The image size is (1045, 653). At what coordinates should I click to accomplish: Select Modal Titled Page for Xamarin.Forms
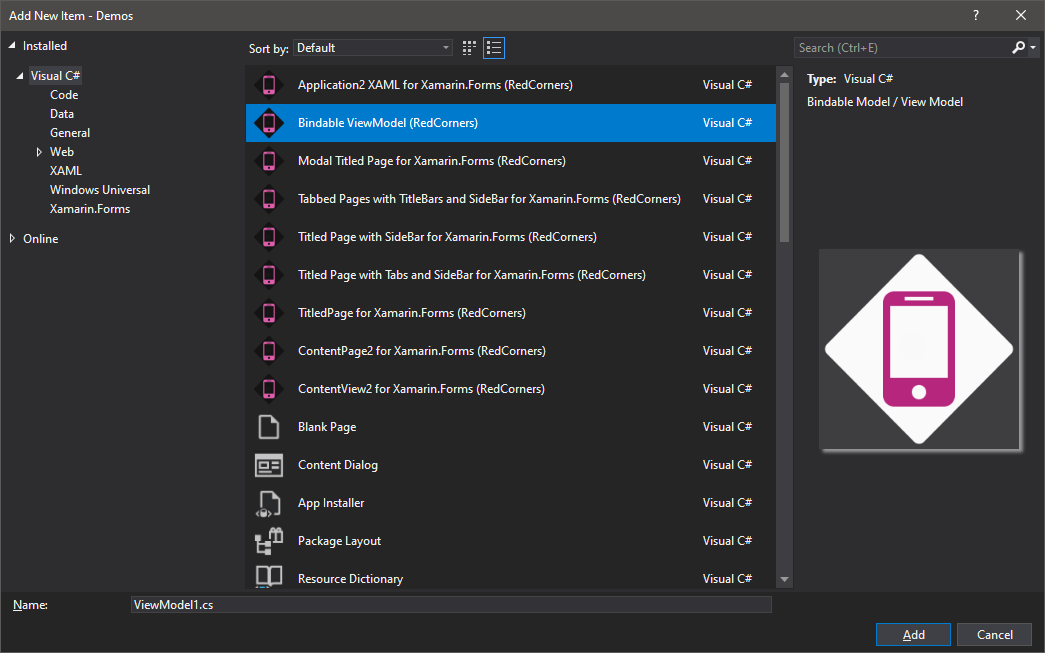[511, 161]
